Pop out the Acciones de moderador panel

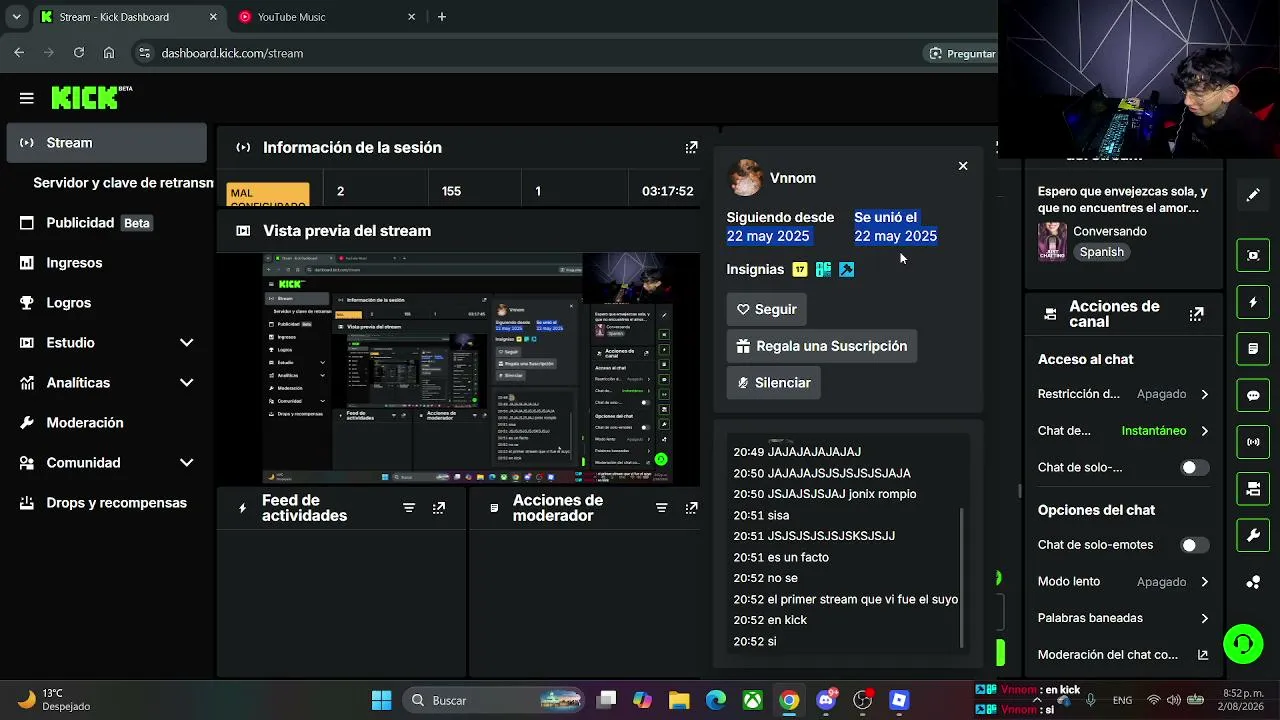click(x=691, y=508)
